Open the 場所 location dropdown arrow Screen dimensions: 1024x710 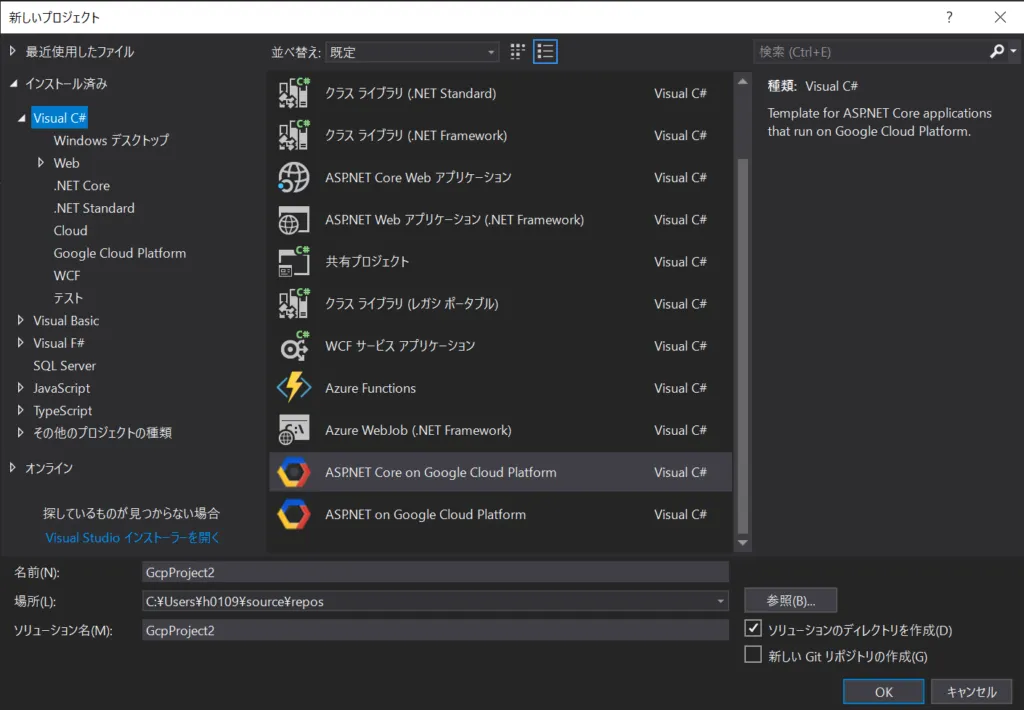(720, 602)
